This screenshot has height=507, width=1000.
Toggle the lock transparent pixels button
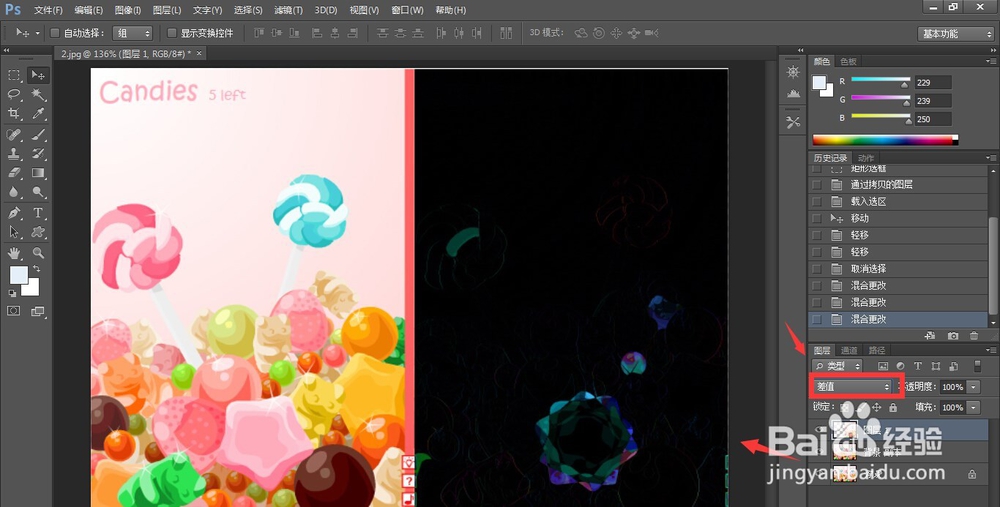click(x=845, y=407)
